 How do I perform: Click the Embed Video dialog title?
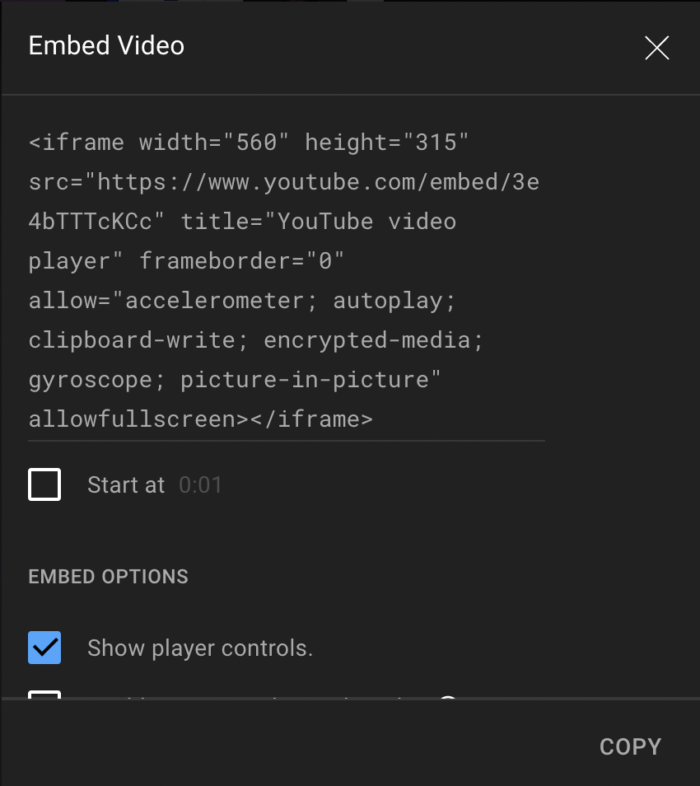point(106,46)
